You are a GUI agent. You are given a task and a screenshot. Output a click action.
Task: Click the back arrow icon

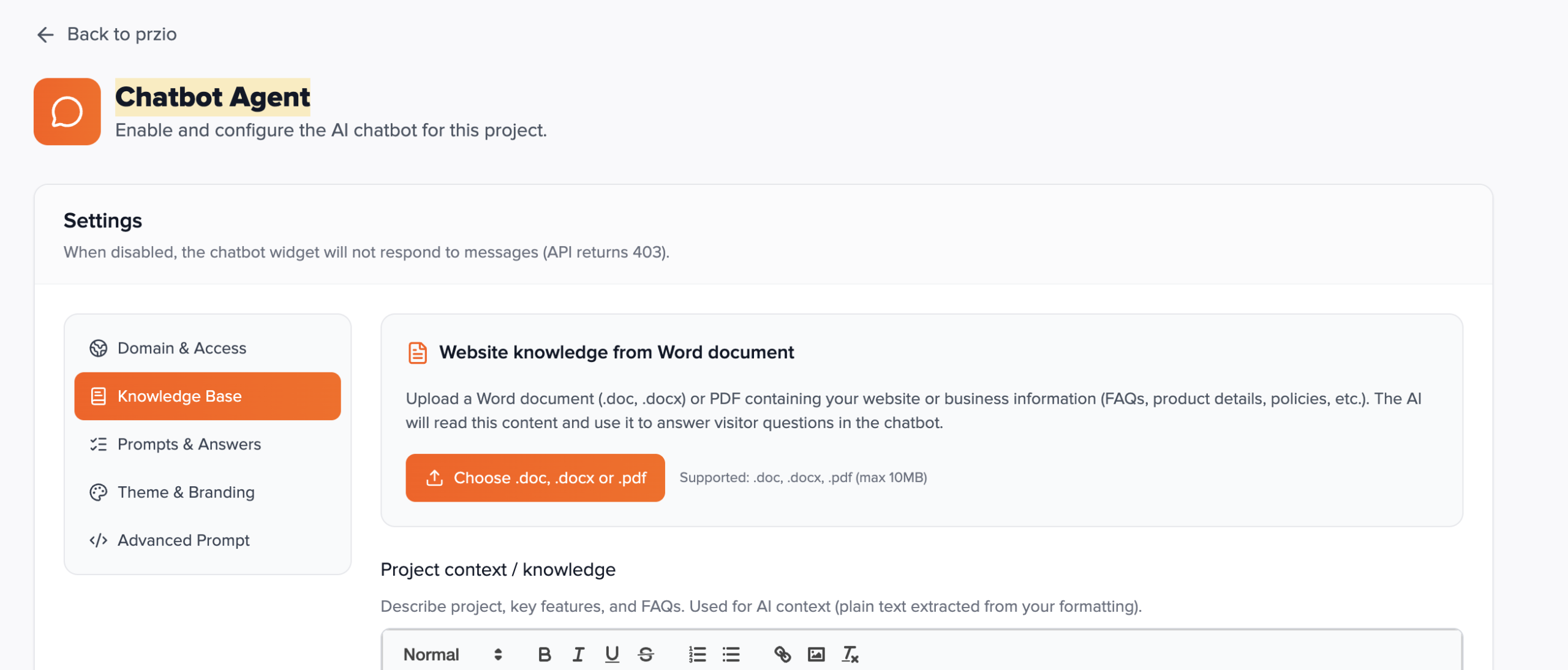click(45, 34)
